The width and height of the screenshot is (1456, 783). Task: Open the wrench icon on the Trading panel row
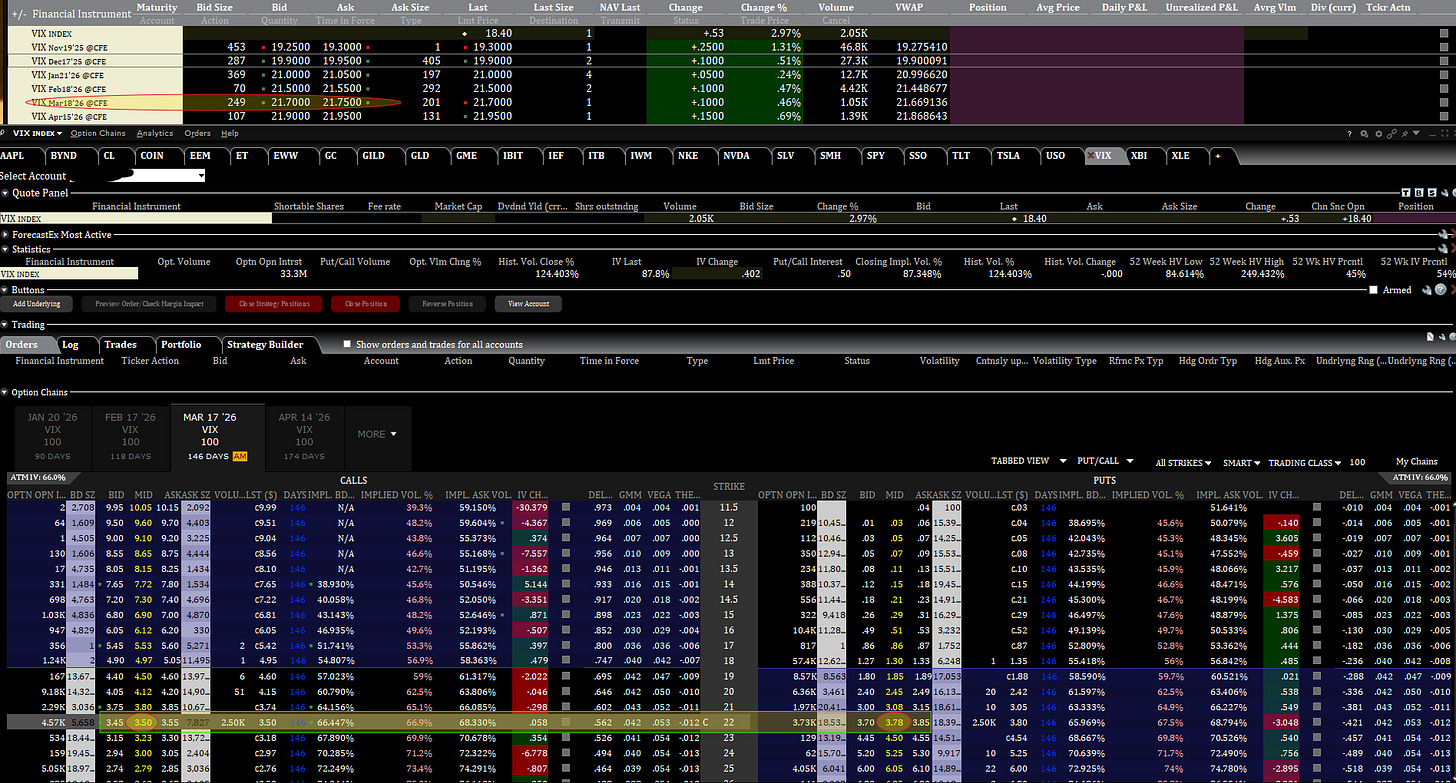click(1442, 337)
